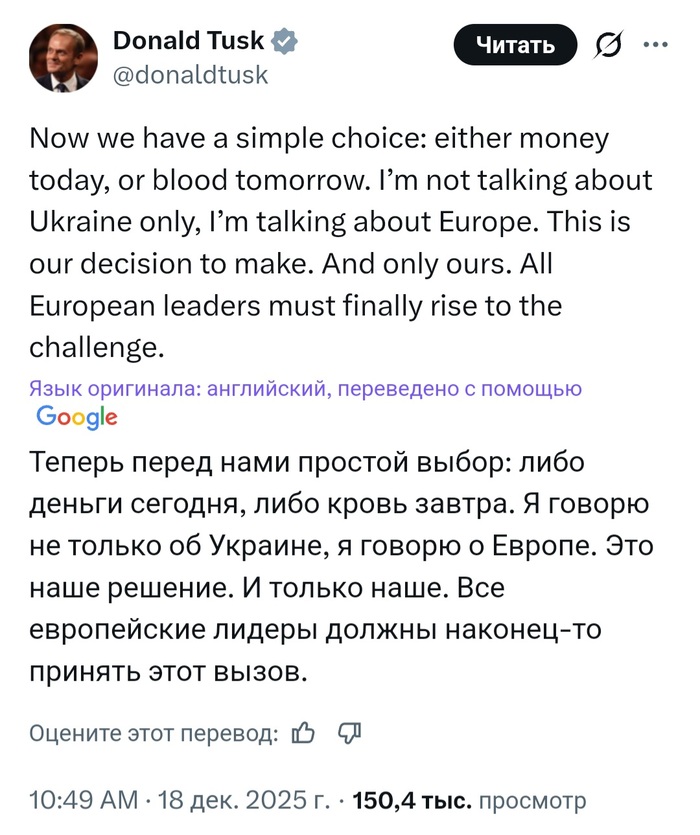
Task: Click the 18 дек. 2025 г. date
Action: 238,800
